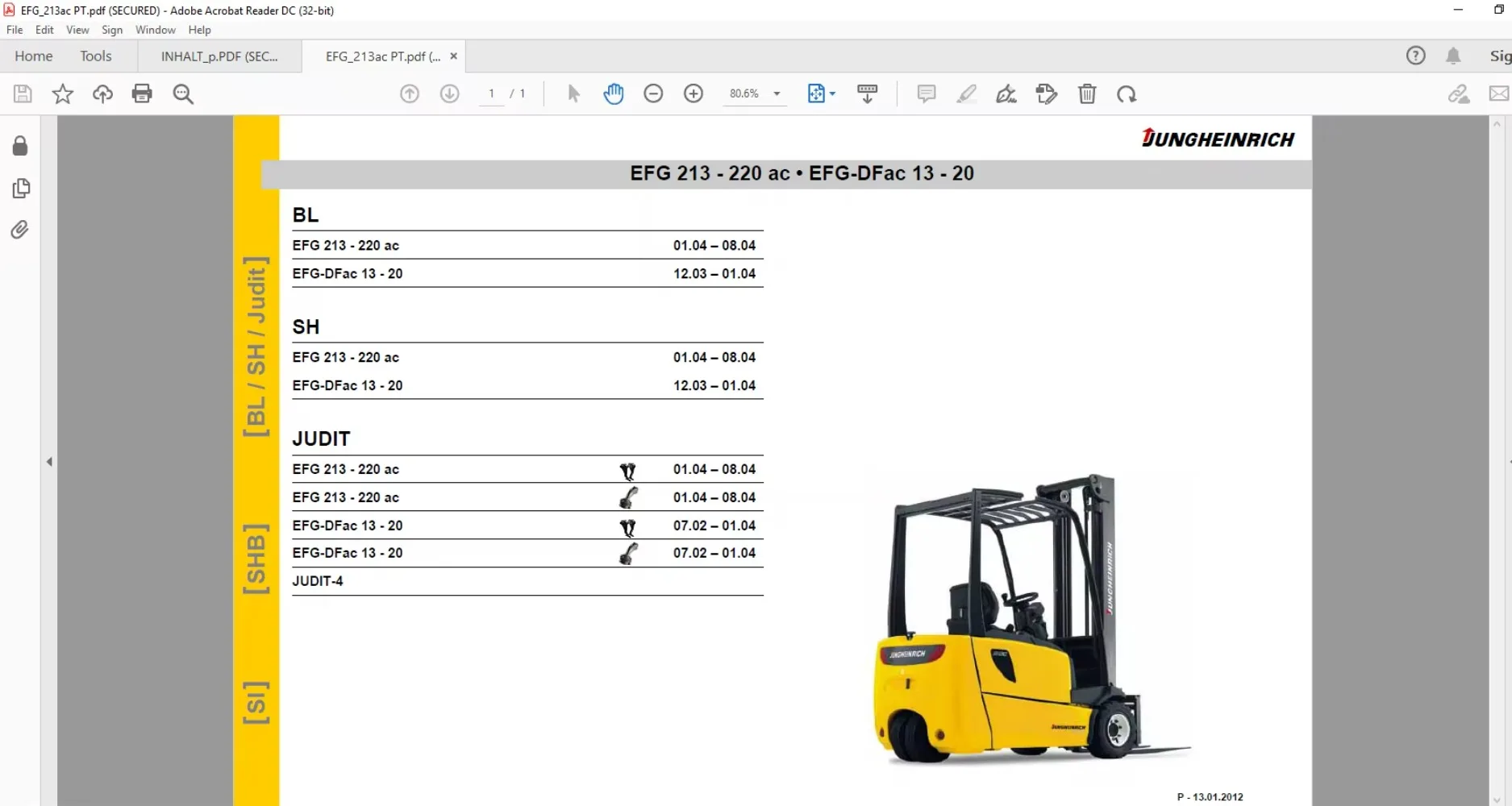This screenshot has height=806, width=1512.
Task: Click the star bookmark icon
Action: tap(62, 94)
